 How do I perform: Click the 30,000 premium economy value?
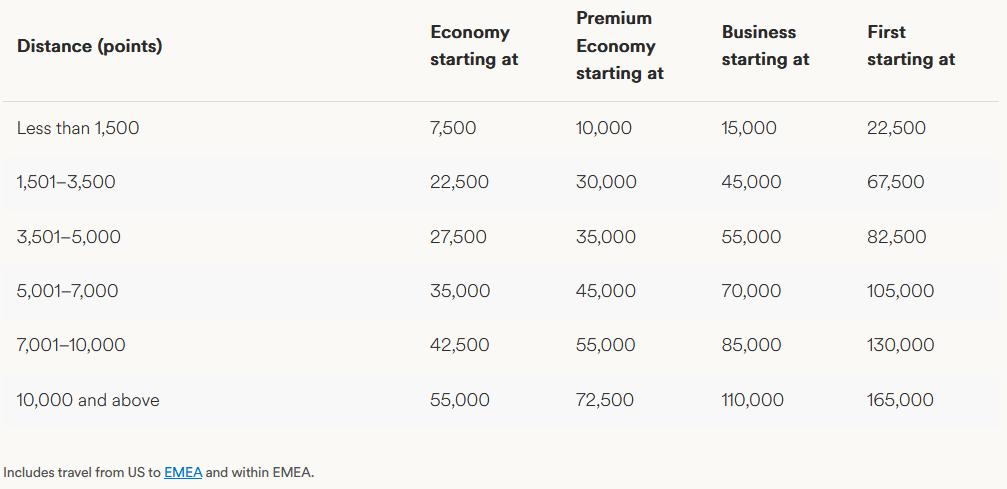[606, 182]
